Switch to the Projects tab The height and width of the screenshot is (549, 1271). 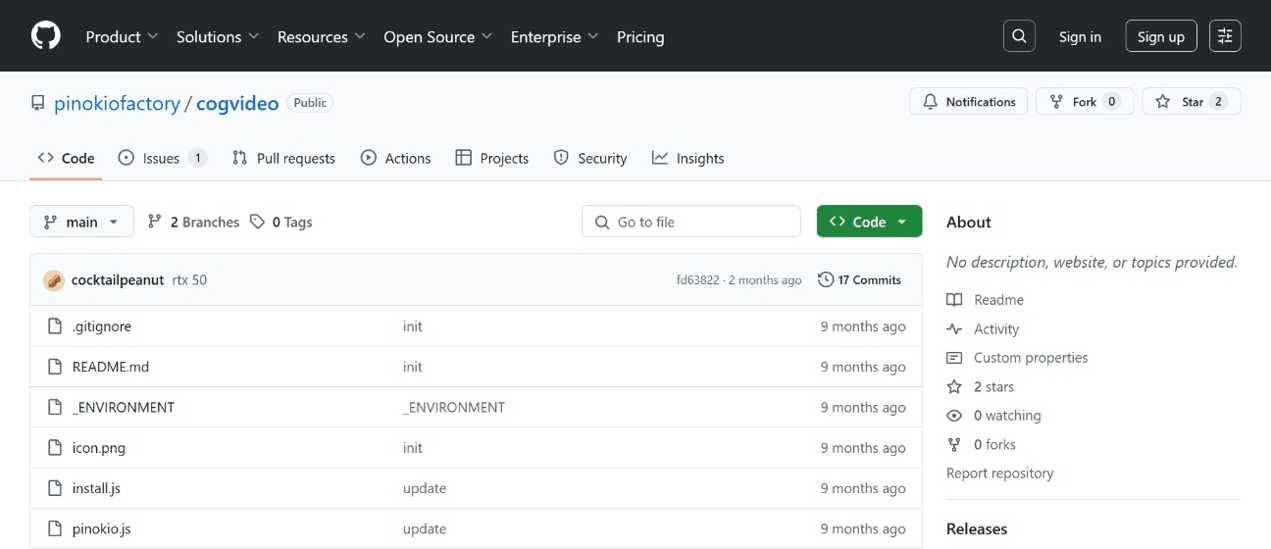[x=492, y=158]
